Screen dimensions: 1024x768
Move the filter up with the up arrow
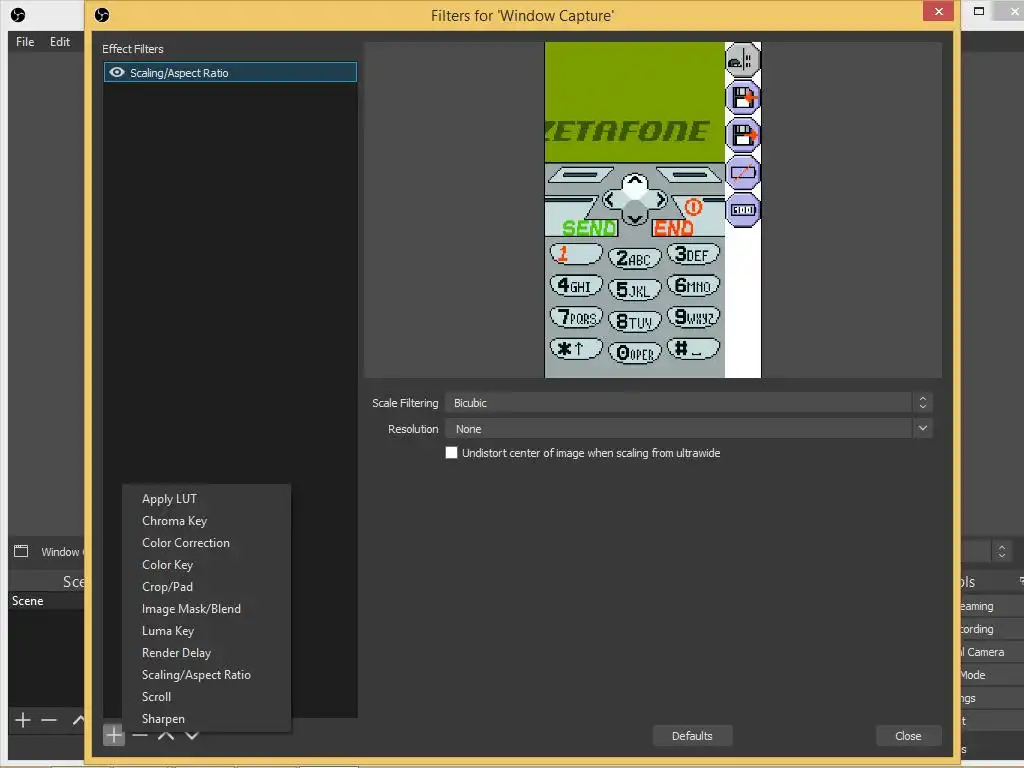coord(166,735)
